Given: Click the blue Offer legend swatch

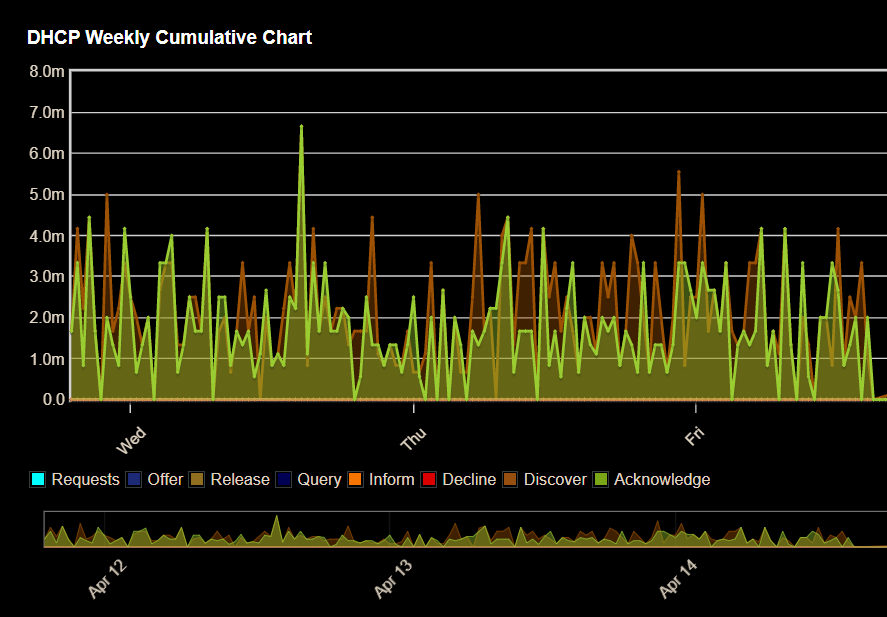Looking at the screenshot, I should point(134,480).
